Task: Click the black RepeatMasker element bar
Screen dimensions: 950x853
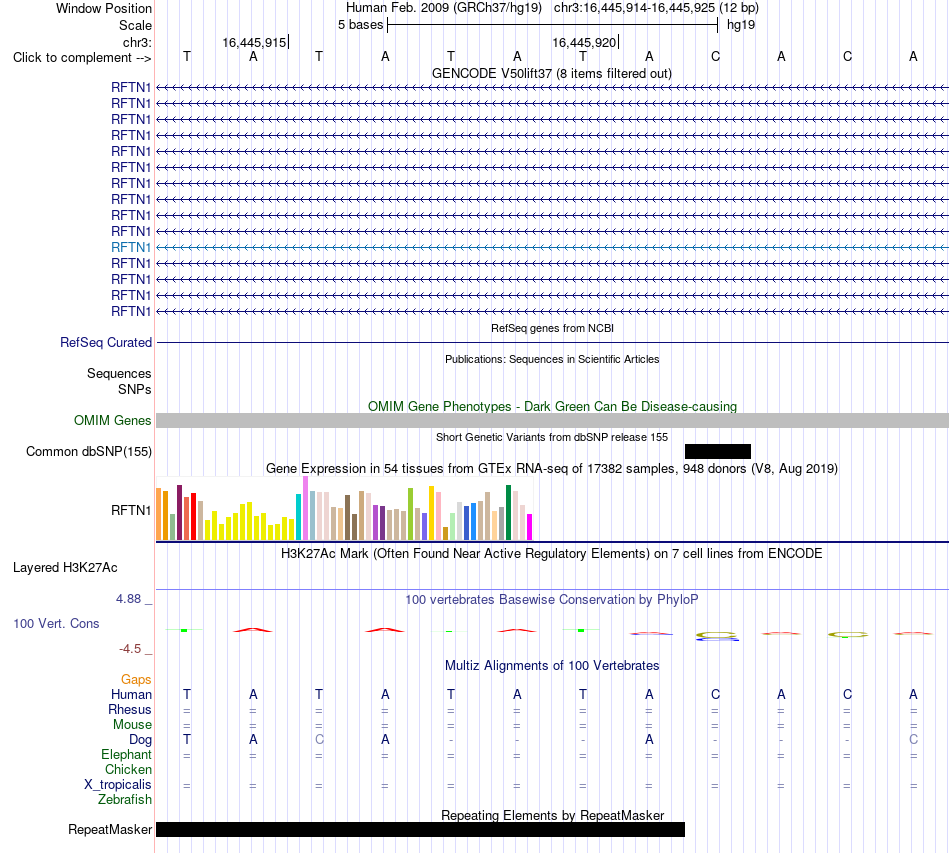Action: [420, 829]
